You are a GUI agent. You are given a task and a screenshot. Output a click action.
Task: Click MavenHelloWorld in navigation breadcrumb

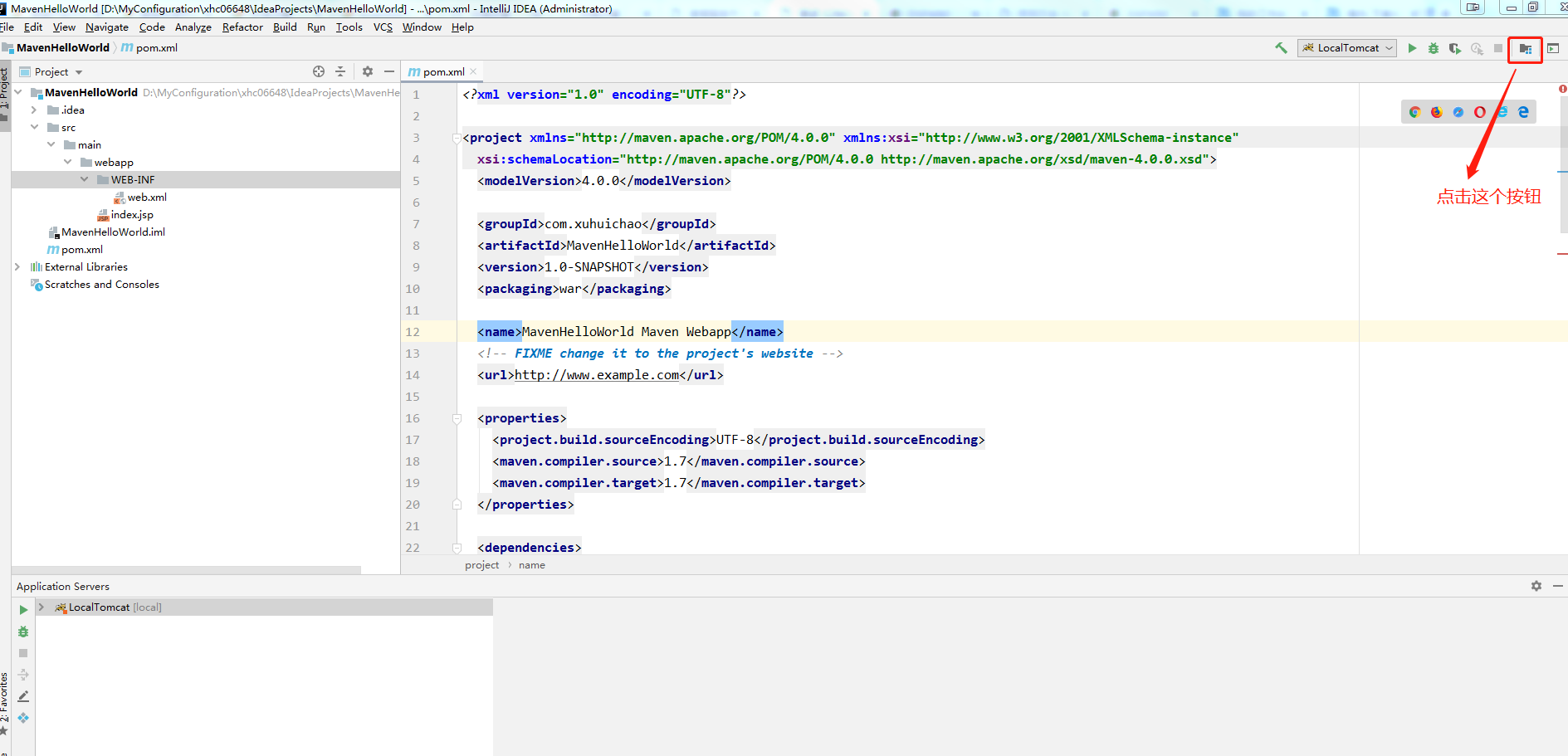(x=62, y=48)
